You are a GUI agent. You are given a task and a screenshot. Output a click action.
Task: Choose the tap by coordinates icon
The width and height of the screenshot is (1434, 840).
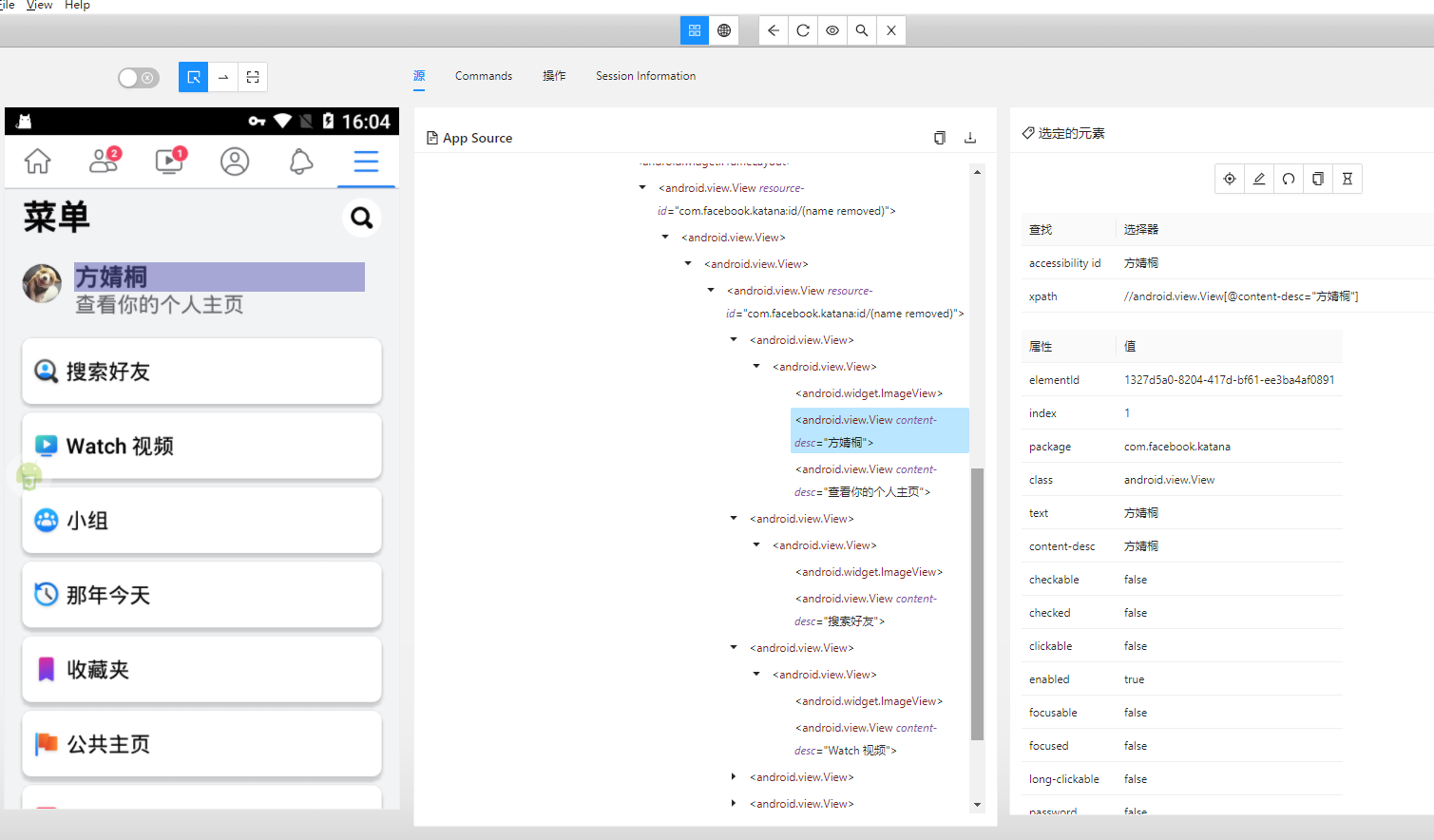coord(253,77)
